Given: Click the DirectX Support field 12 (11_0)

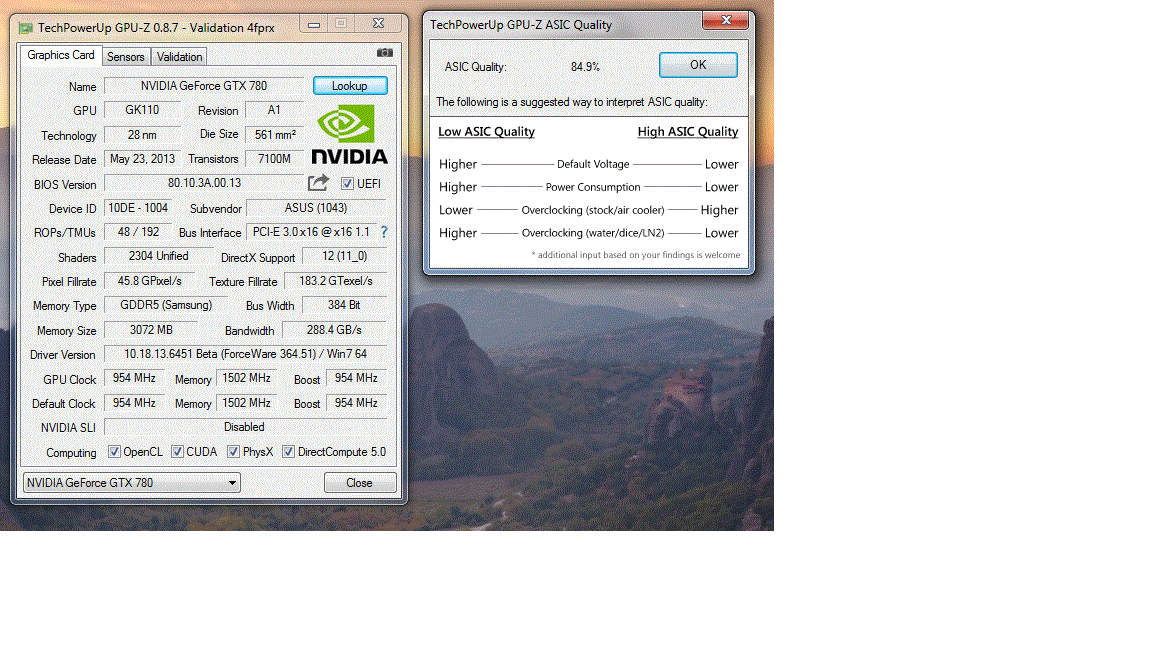Looking at the screenshot, I should click(x=345, y=256).
